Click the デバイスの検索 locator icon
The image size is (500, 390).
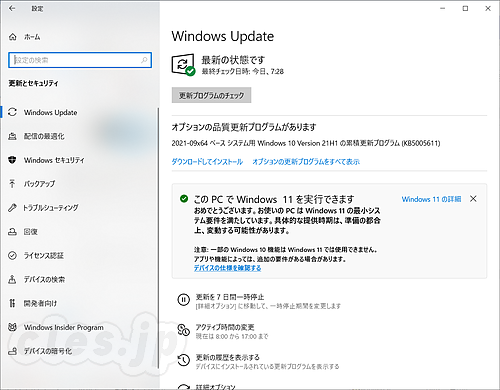[12, 279]
